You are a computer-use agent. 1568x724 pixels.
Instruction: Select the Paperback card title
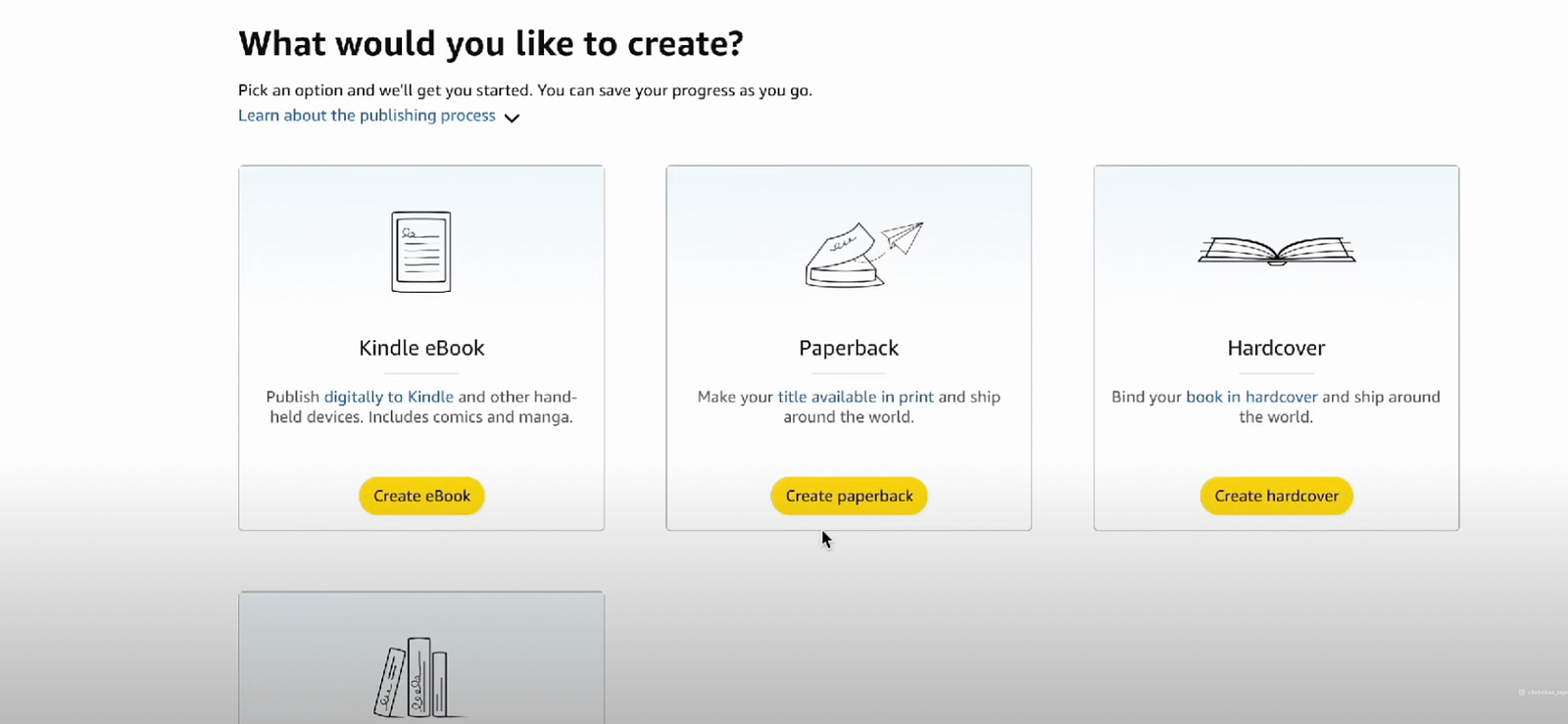(849, 348)
